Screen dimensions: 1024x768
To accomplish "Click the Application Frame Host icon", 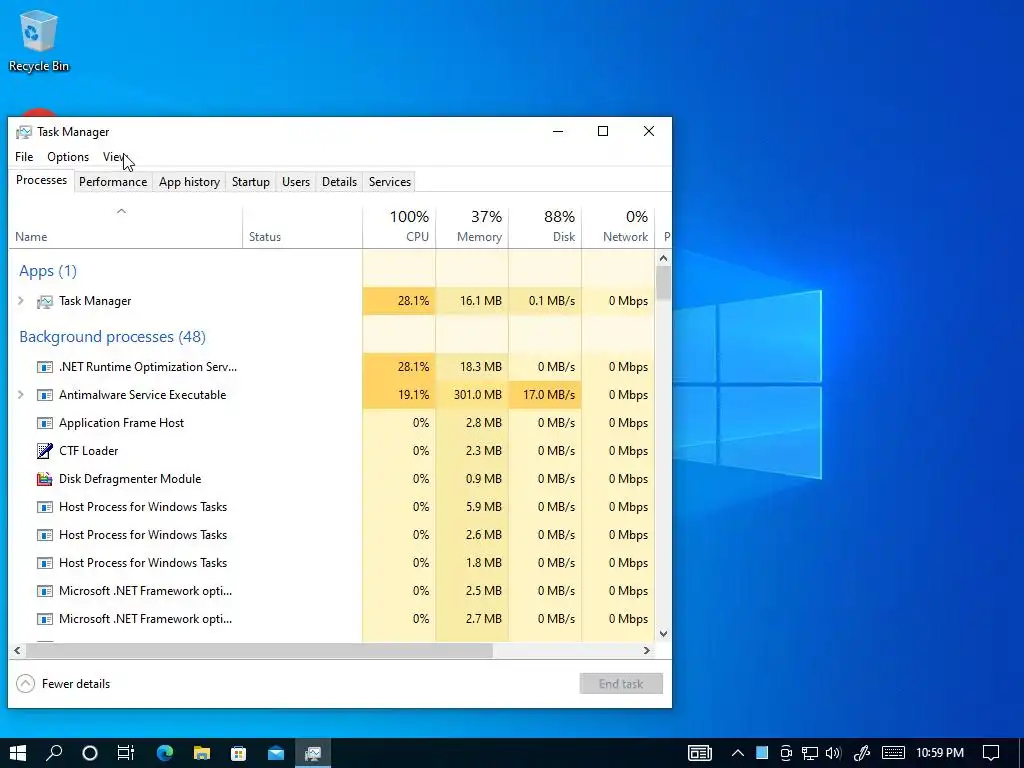I will pyautogui.click(x=44, y=423).
